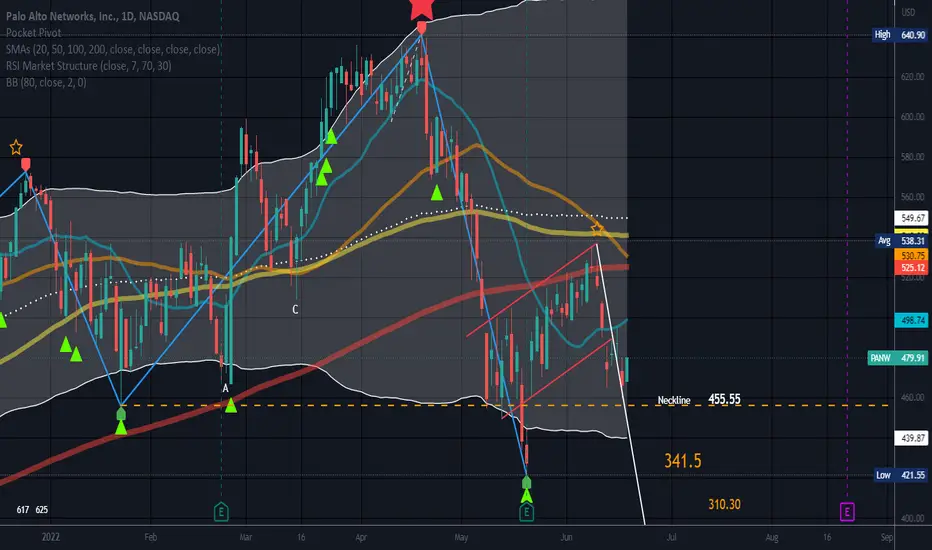Click the wave label C
The width and height of the screenshot is (932, 550).
click(295, 310)
